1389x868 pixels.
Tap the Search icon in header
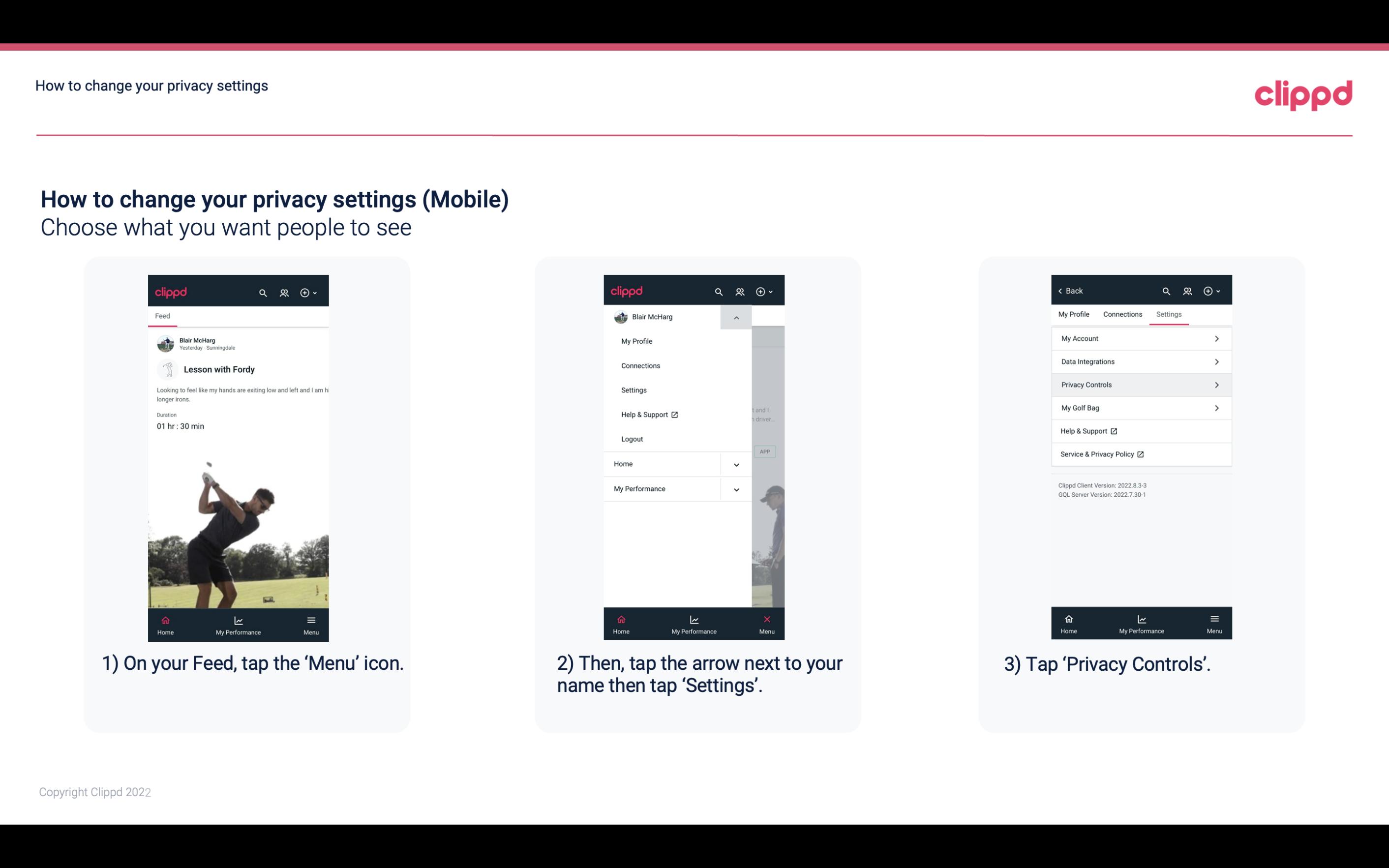pos(264,291)
